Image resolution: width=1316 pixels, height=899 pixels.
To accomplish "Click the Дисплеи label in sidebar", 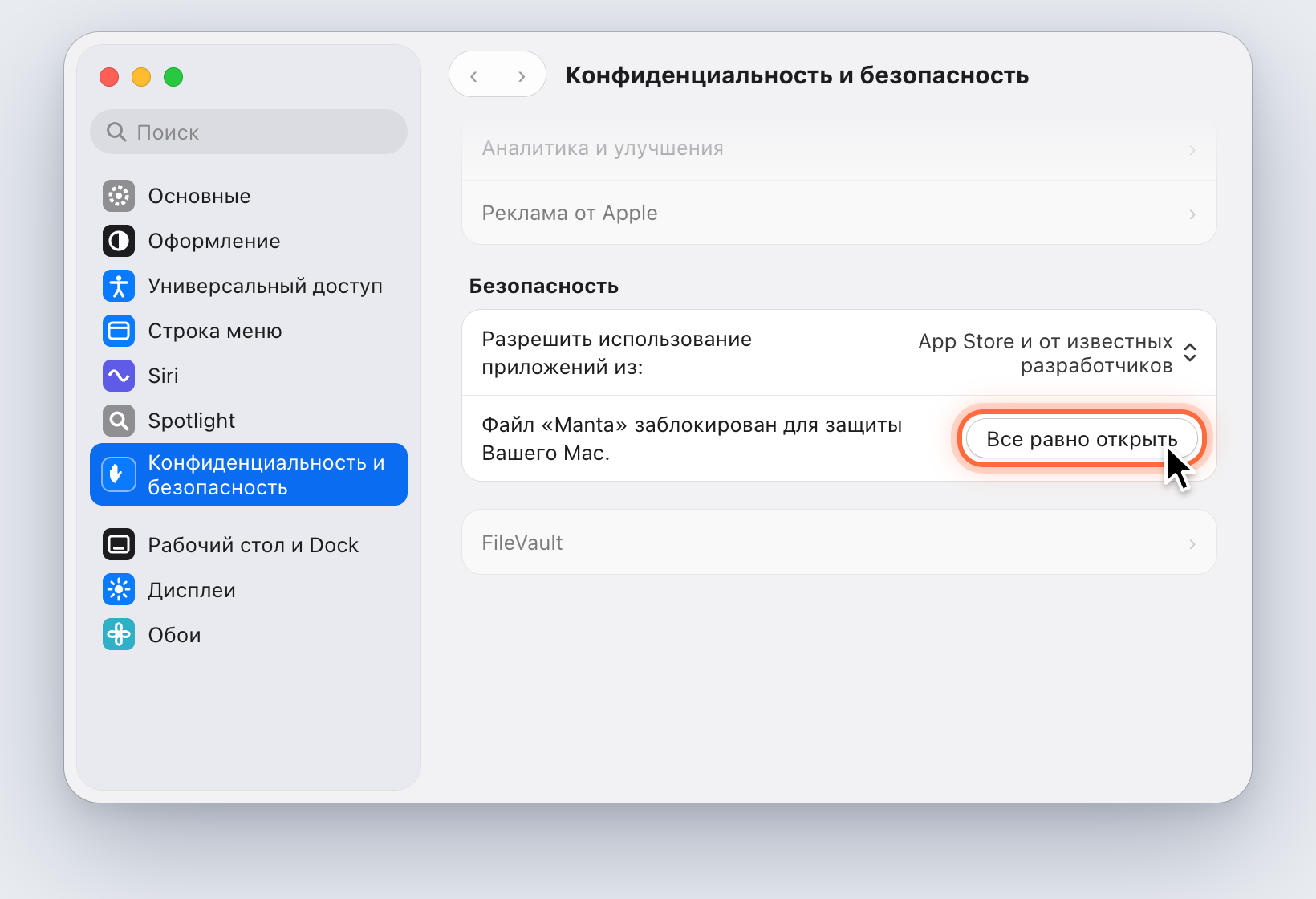I will click(x=192, y=590).
